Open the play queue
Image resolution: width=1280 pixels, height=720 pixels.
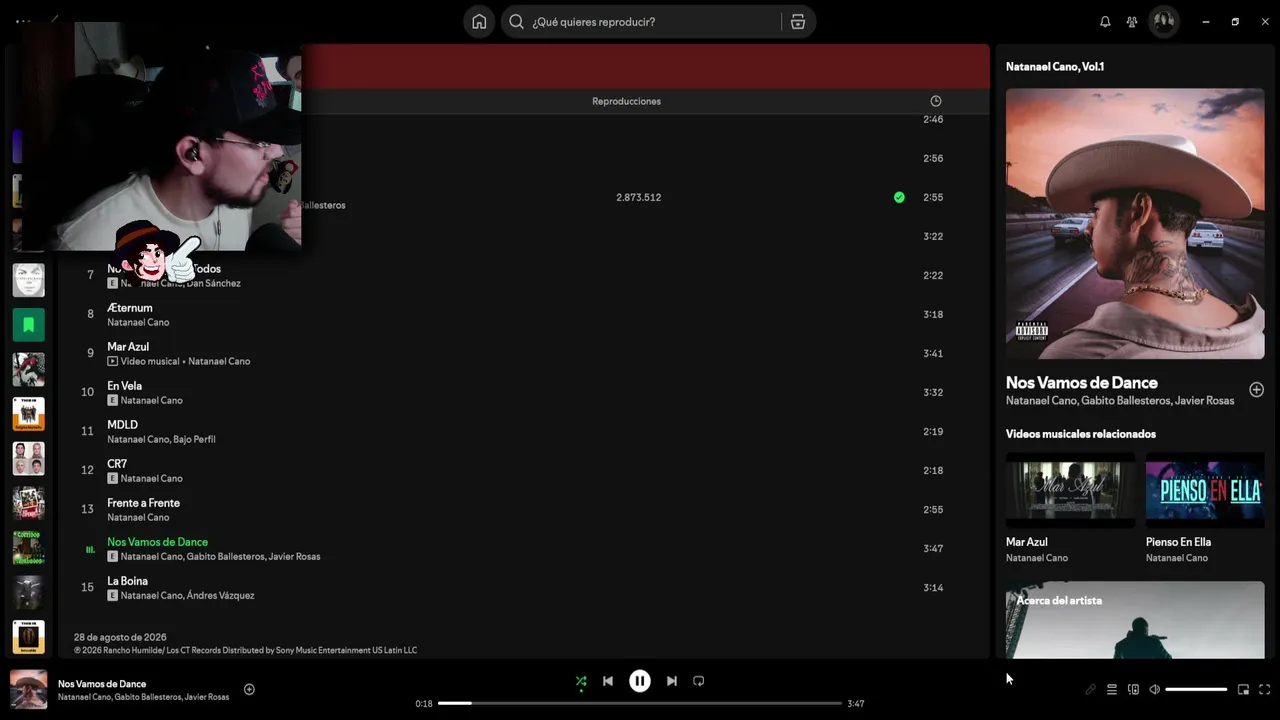click(1112, 689)
